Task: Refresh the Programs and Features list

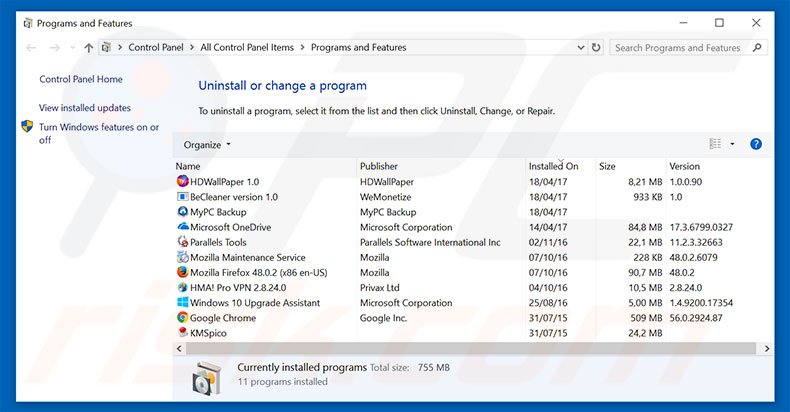Action: [596, 47]
